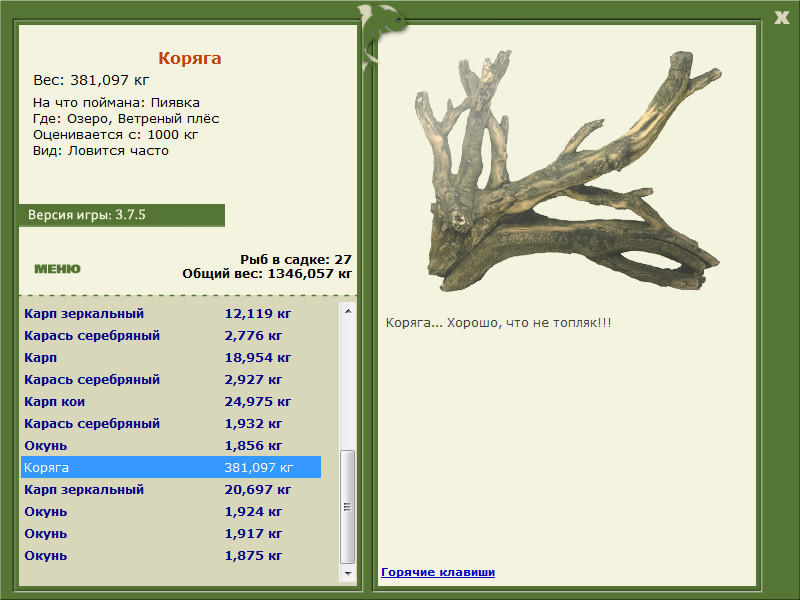800x600 pixels.
Task: Click the Коряга... Хорошо, что не топляк description
Action: [x=498, y=323]
